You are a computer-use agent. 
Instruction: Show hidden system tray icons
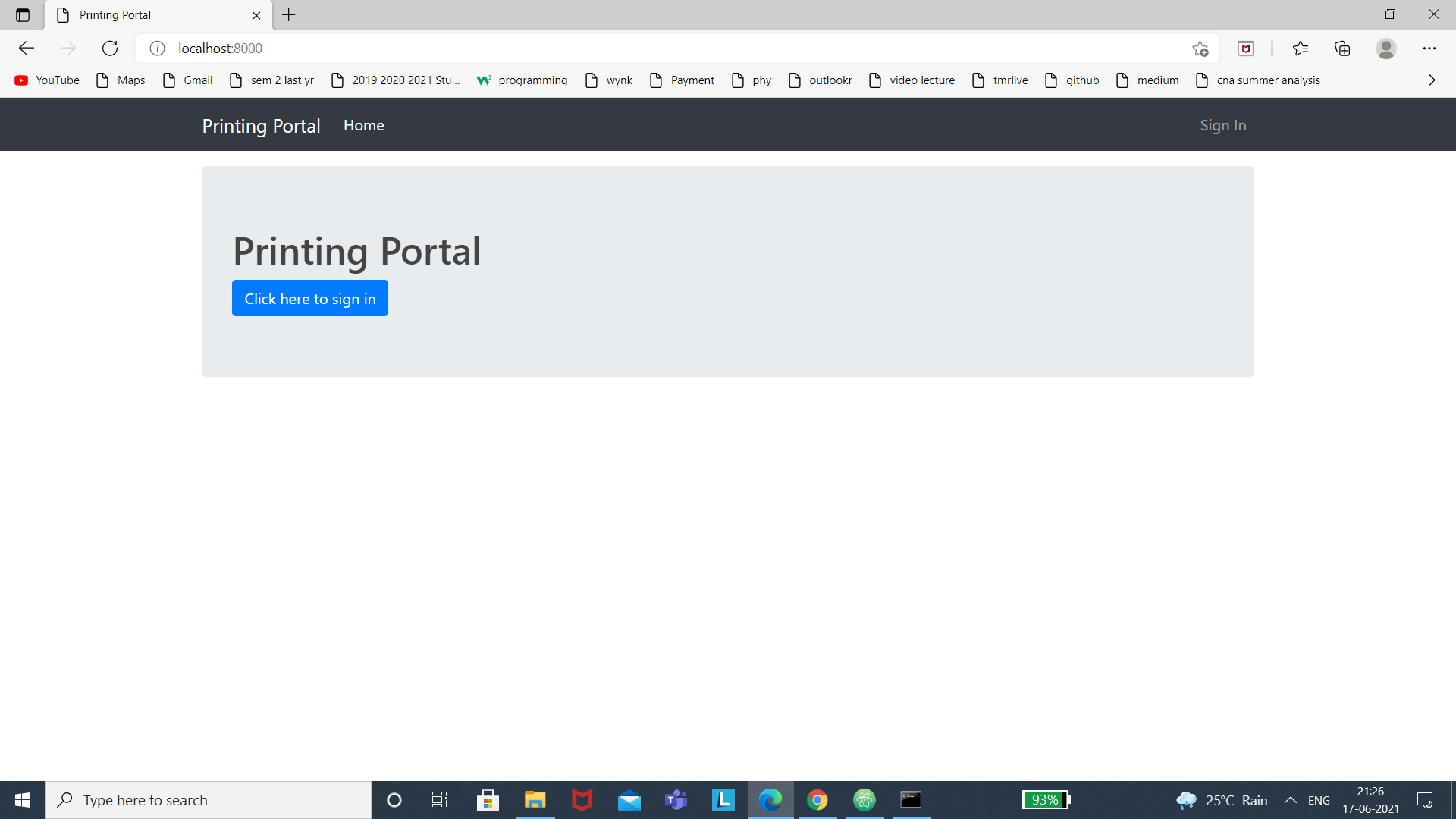point(1291,799)
